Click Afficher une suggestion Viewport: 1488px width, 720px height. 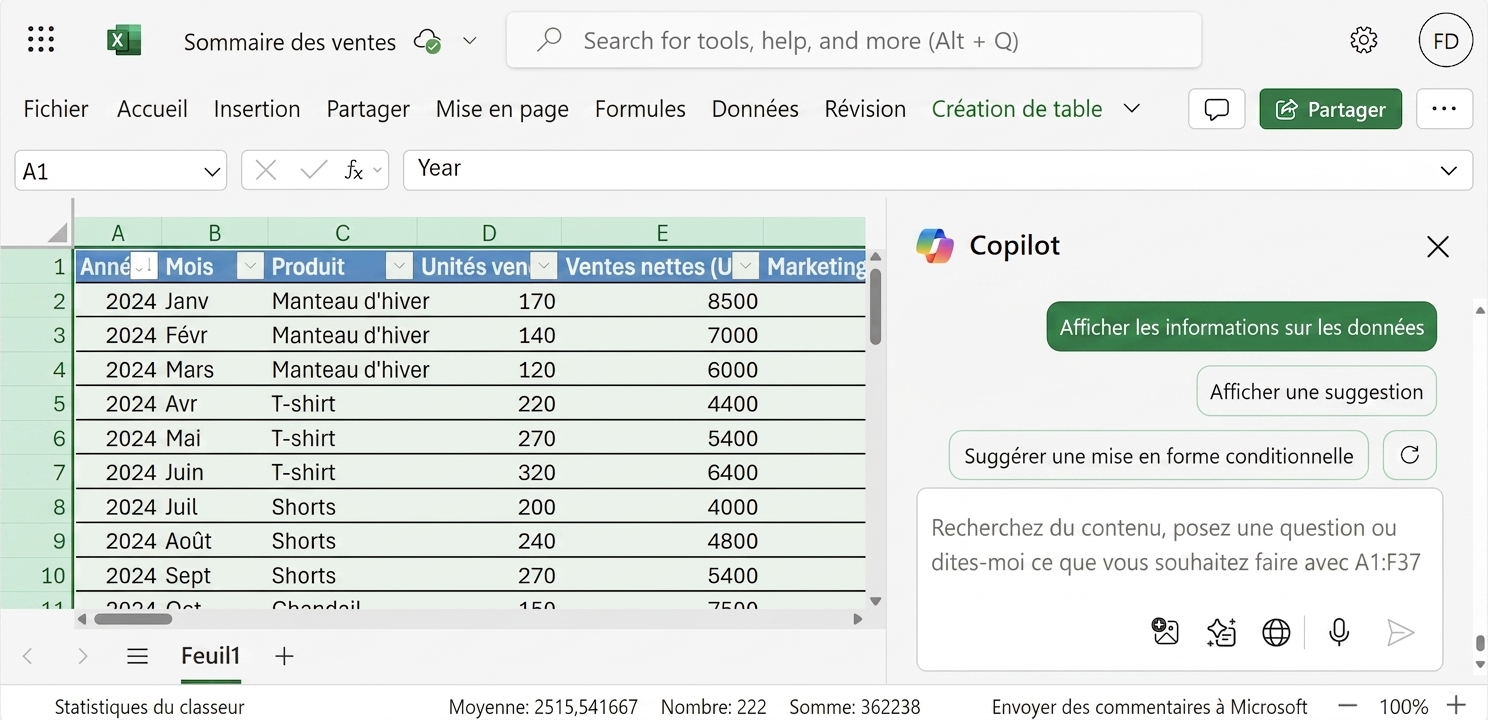click(1316, 391)
